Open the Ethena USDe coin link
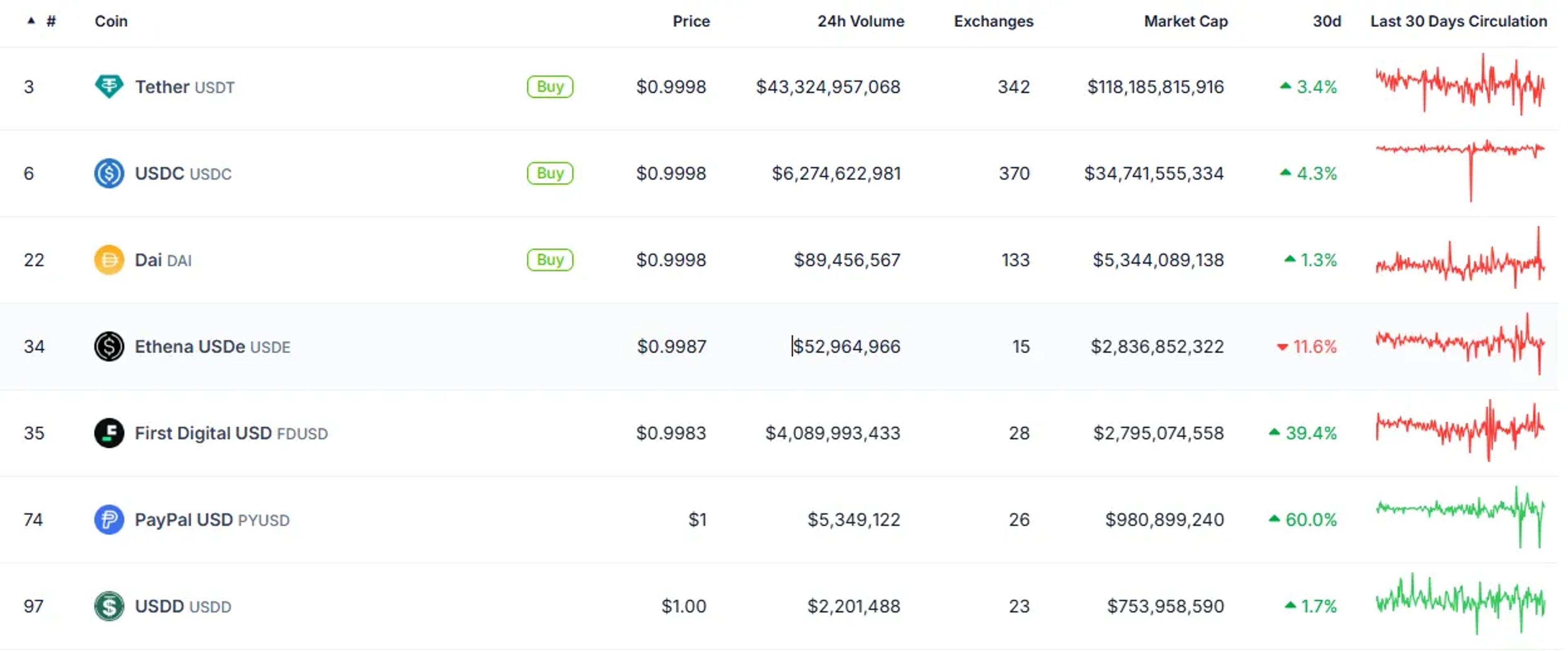1568x651 pixels. (212, 346)
